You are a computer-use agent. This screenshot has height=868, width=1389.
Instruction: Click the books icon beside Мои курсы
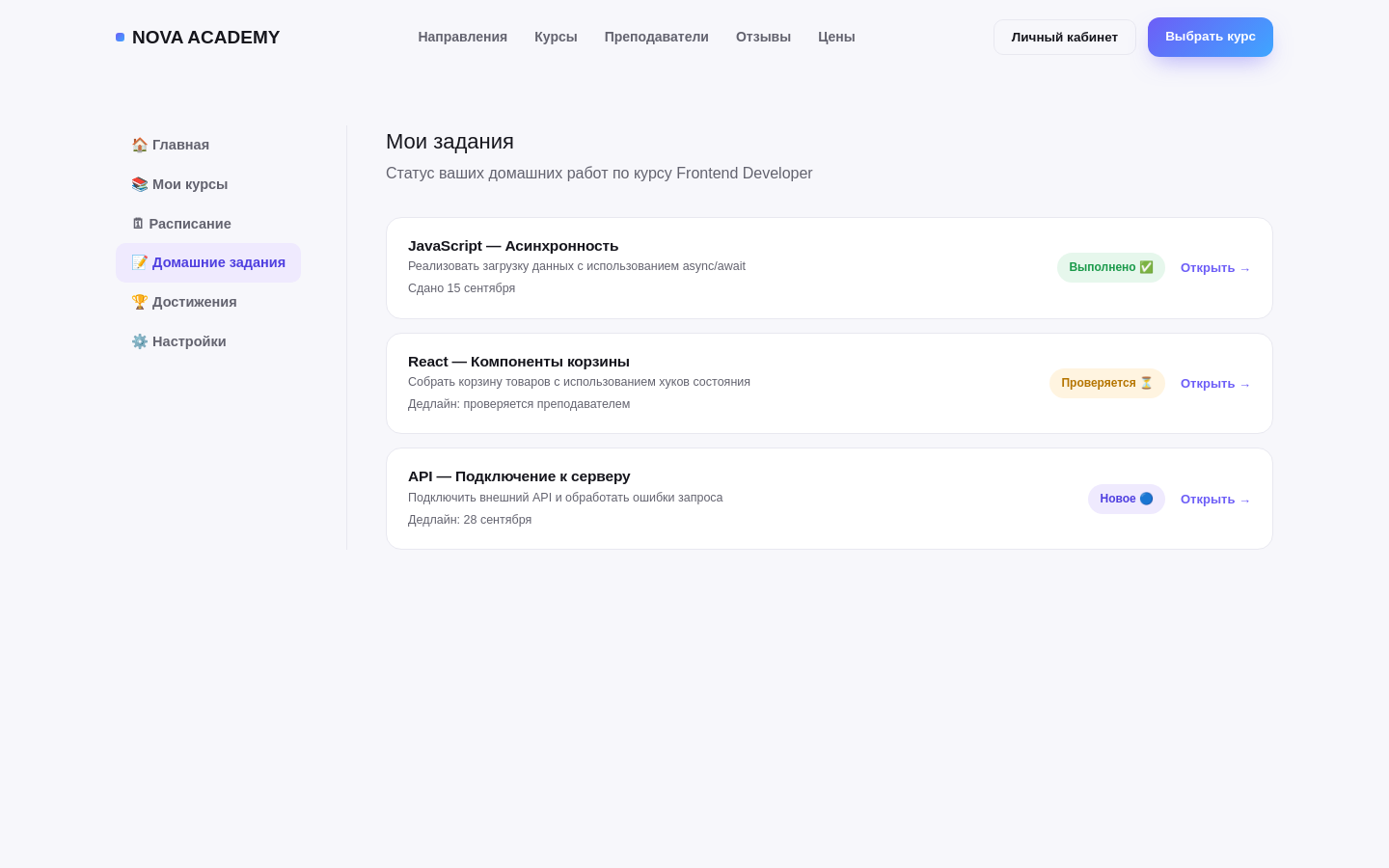point(140,184)
